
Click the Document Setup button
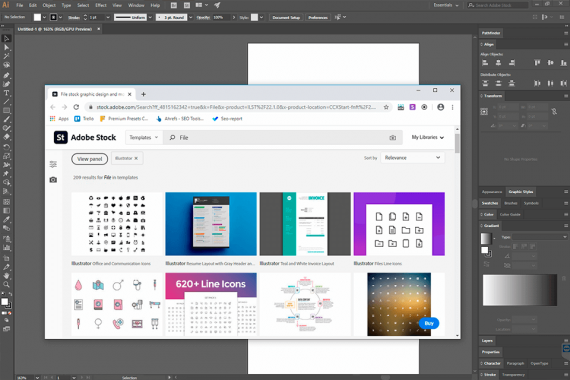(x=286, y=17)
